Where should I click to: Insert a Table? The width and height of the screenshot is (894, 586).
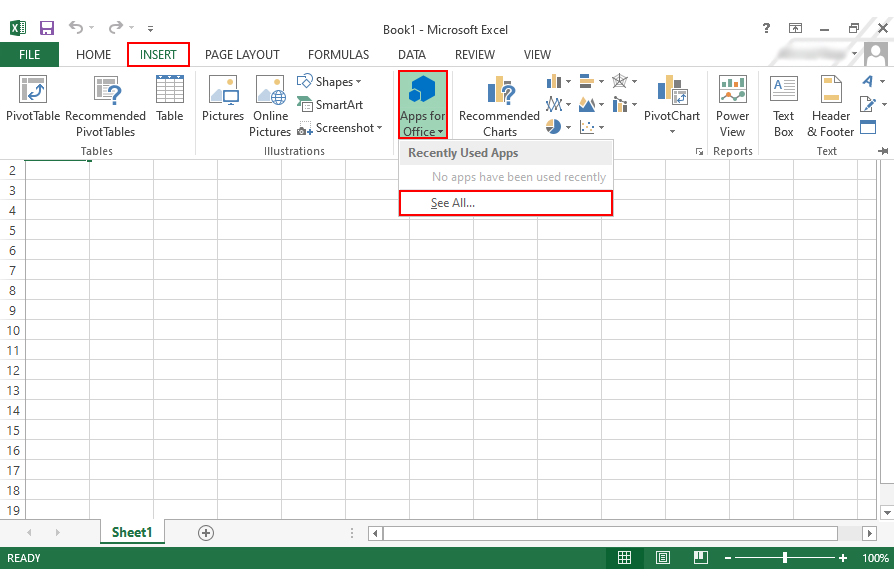tap(170, 99)
